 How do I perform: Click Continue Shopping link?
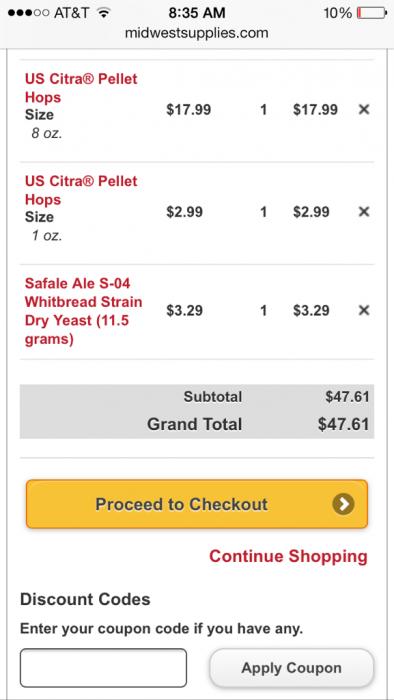pyautogui.click(x=288, y=556)
